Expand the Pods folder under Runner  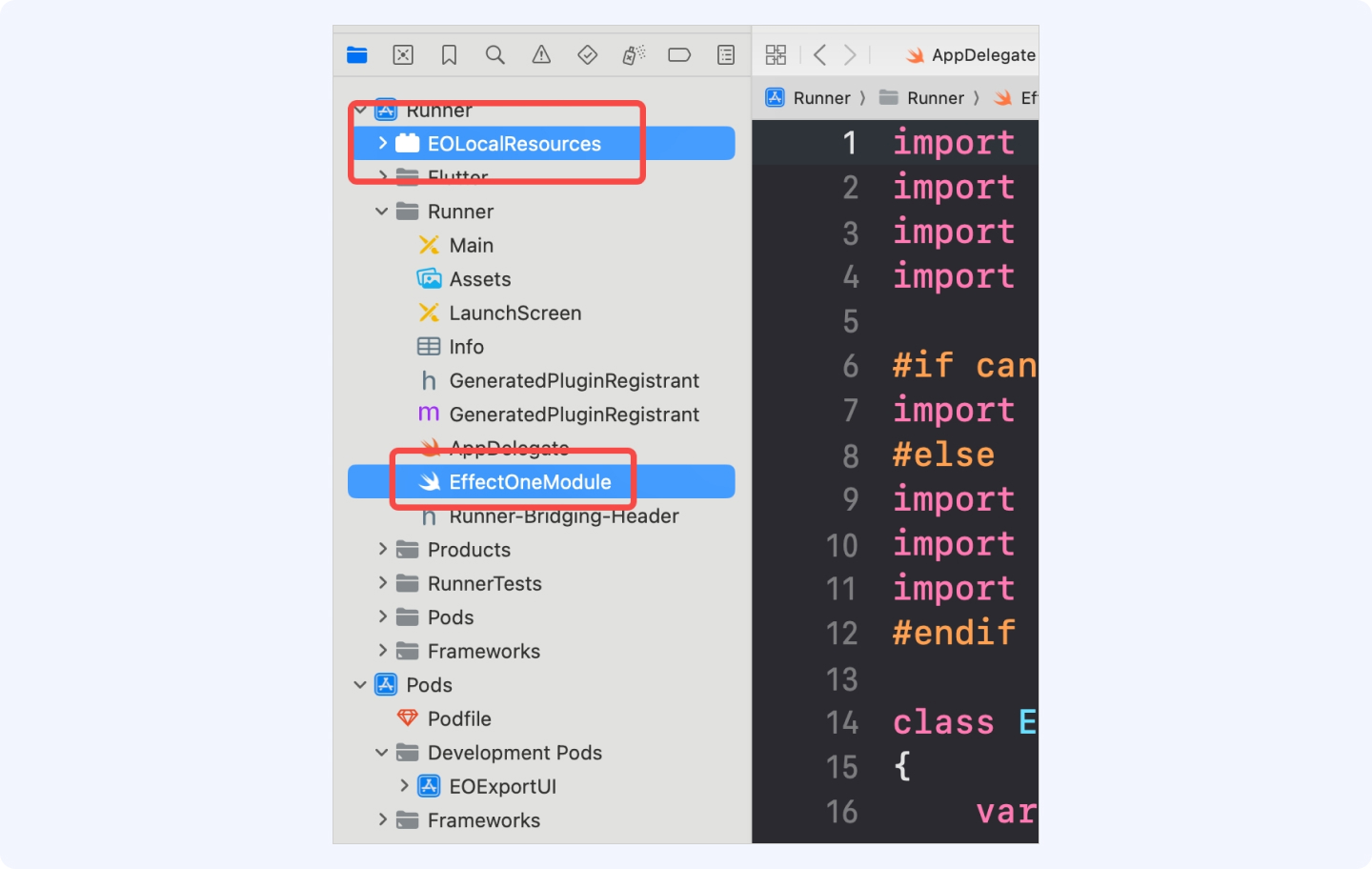(382, 617)
